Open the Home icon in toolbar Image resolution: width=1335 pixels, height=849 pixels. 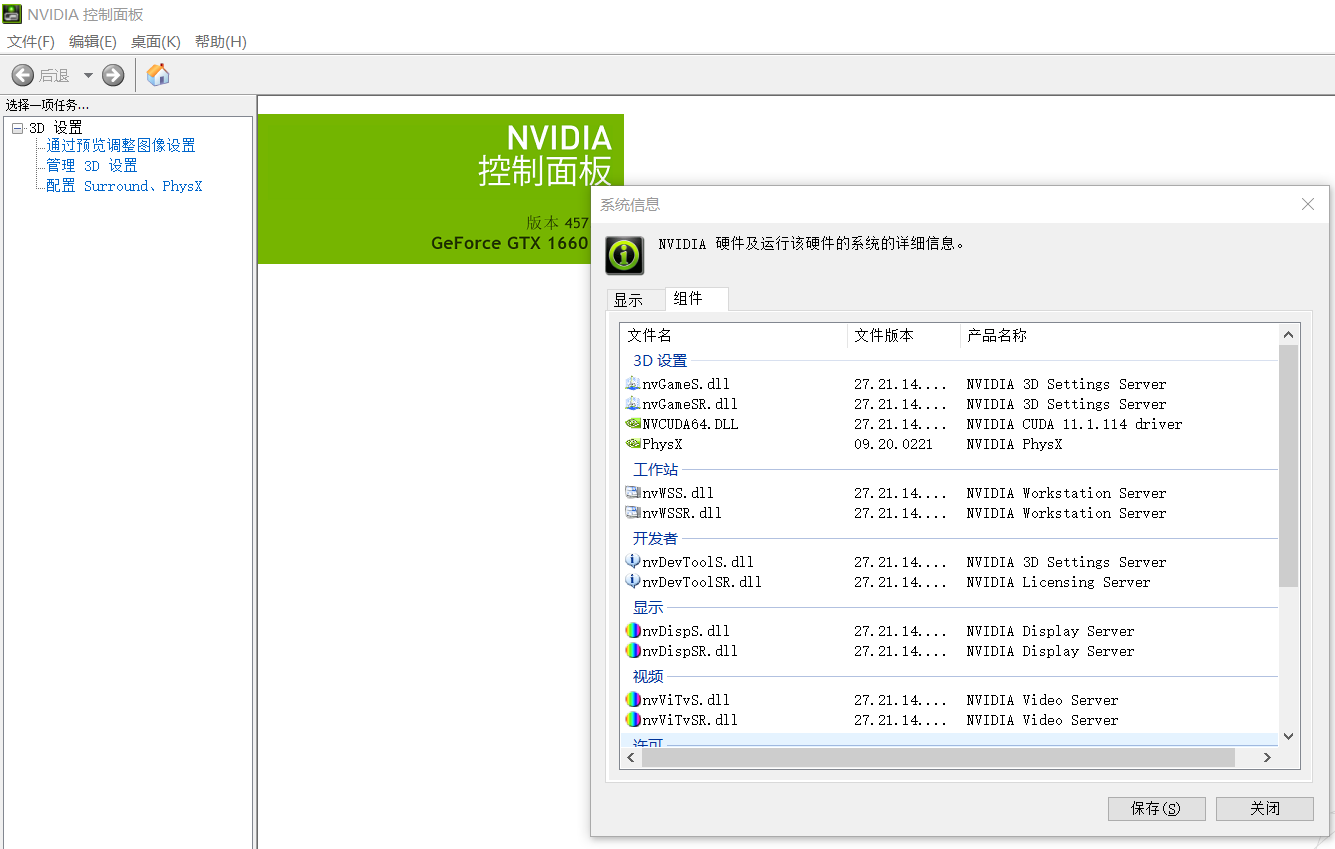[158, 74]
